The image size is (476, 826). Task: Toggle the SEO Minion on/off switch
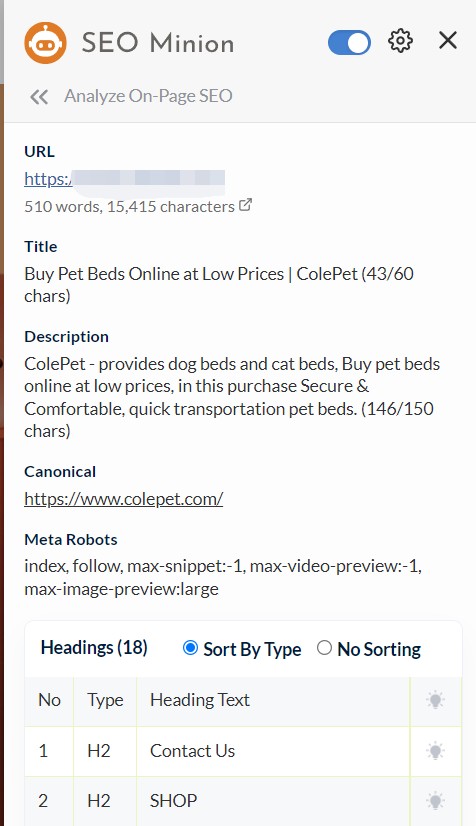pyautogui.click(x=349, y=42)
